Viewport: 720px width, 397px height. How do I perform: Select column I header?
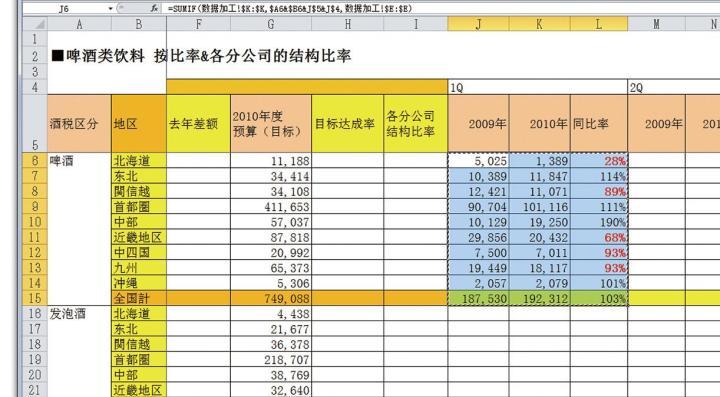416,24
